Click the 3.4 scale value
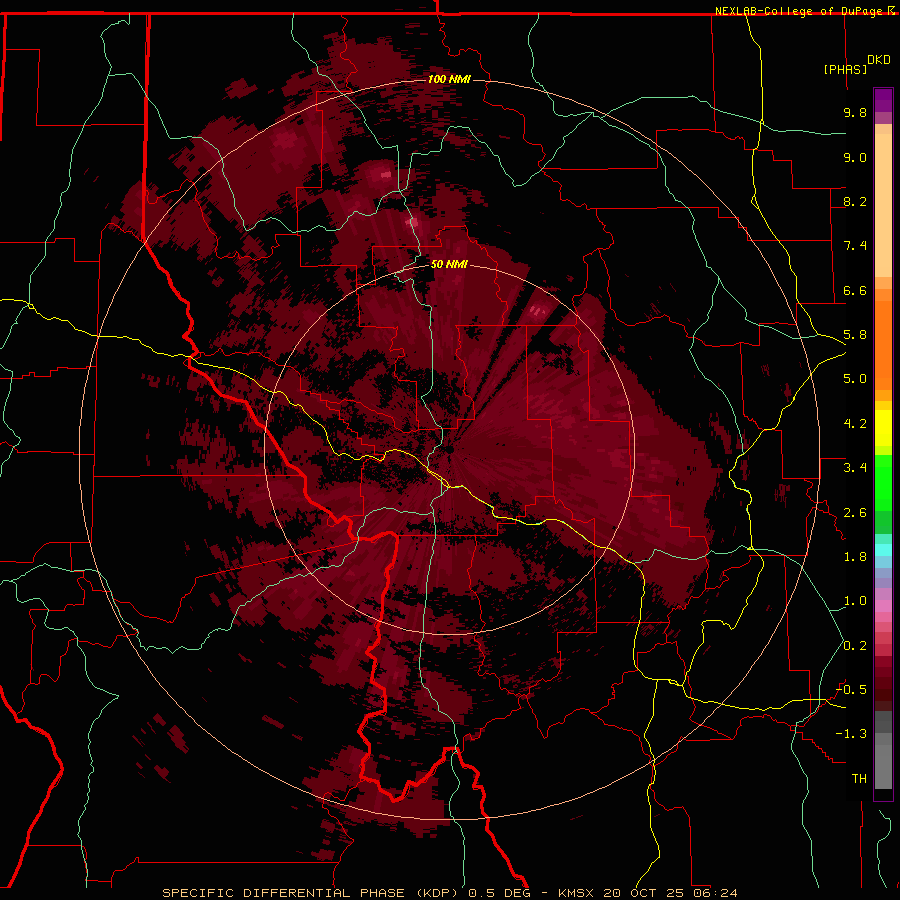 click(855, 468)
